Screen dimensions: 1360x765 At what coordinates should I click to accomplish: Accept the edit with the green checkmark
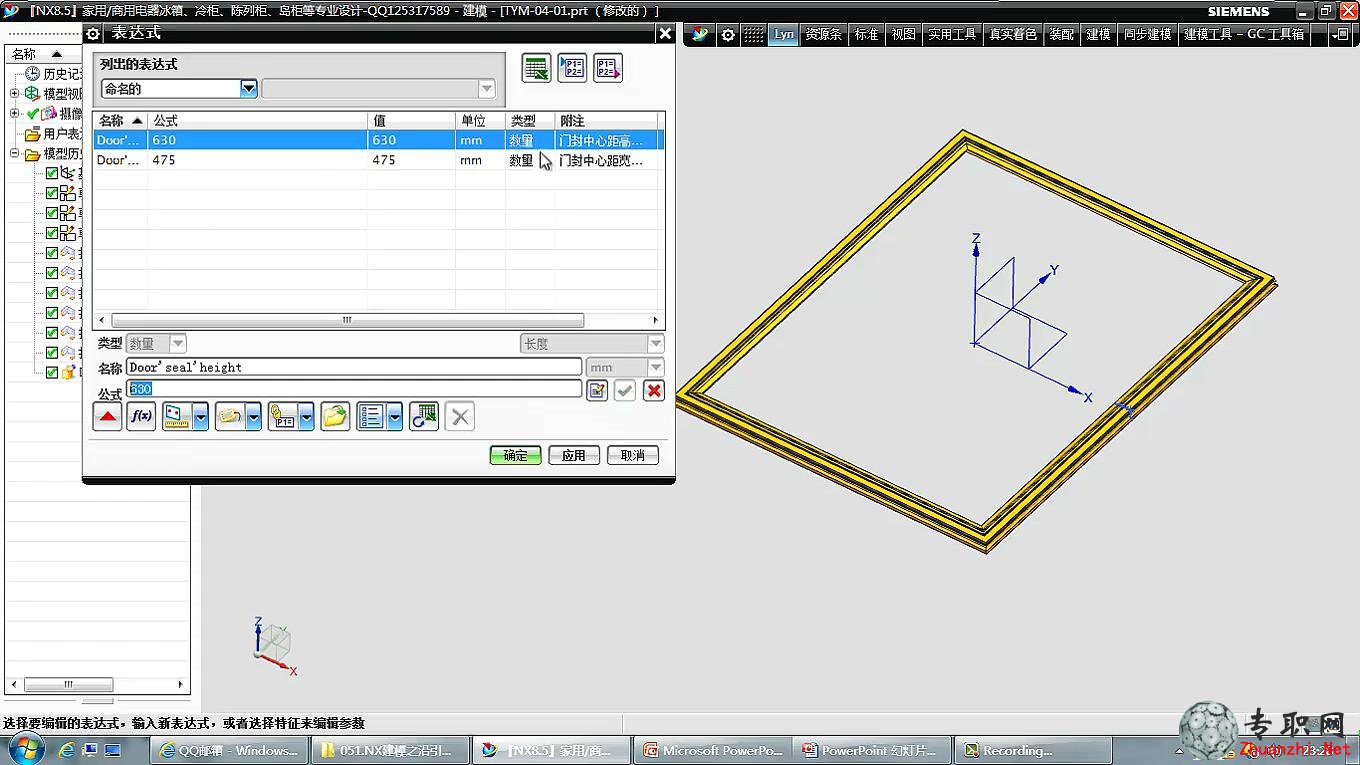(625, 390)
